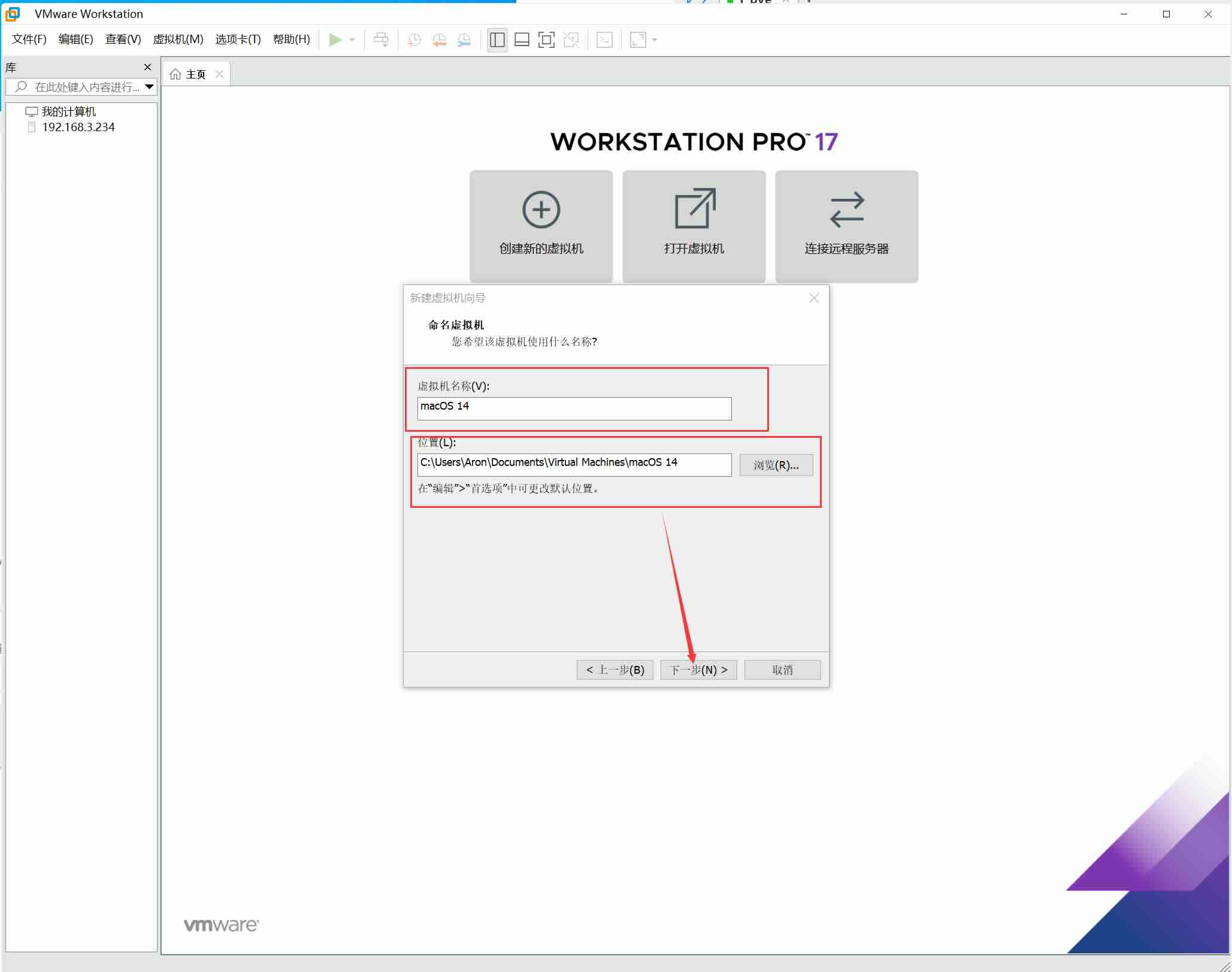Focus the library search input field
This screenshot has height=972, width=1232.
tap(86, 87)
